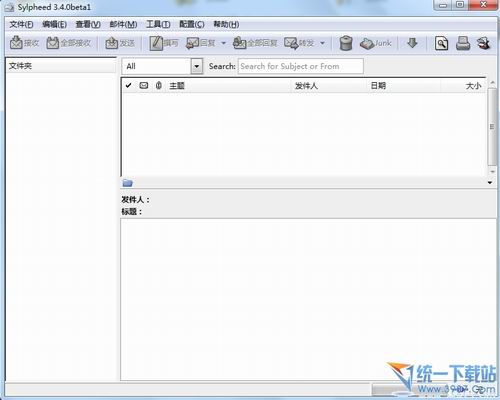
Task: Click the message list scrollbar down arrow
Action: tap(492, 171)
